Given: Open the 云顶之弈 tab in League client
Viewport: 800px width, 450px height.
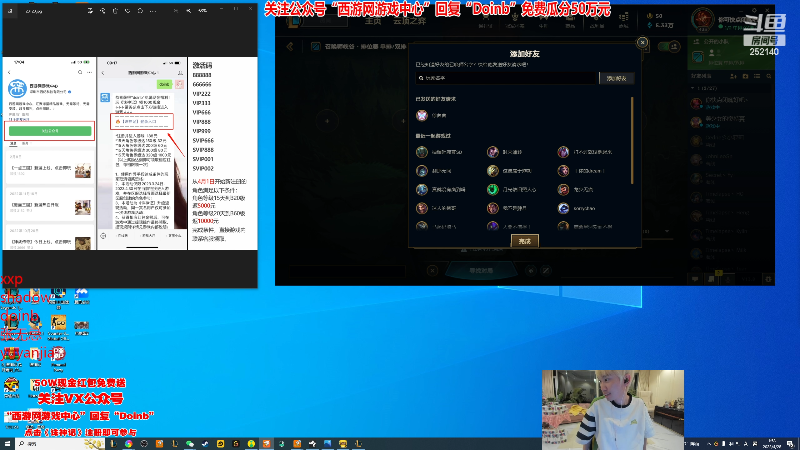Looking at the screenshot, I should pyautogui.click(x=410, y=21).
